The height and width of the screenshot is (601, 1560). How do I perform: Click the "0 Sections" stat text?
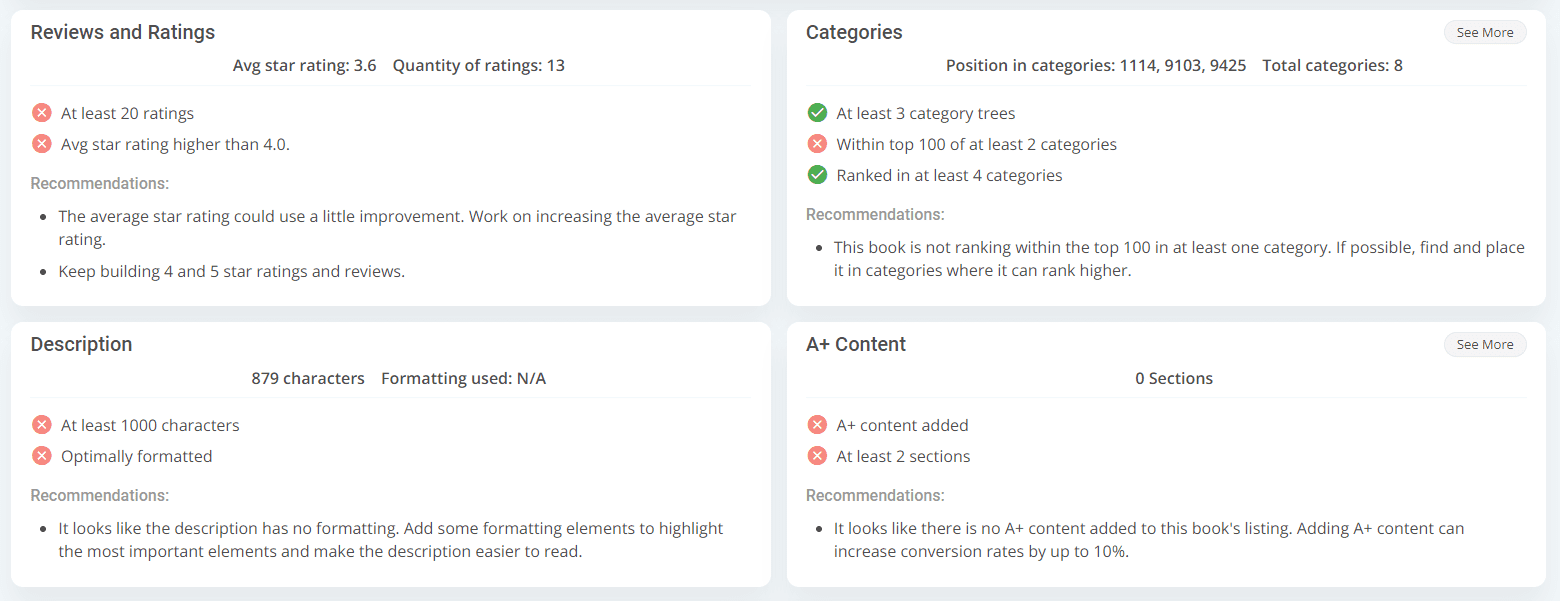coord(1174,379)
